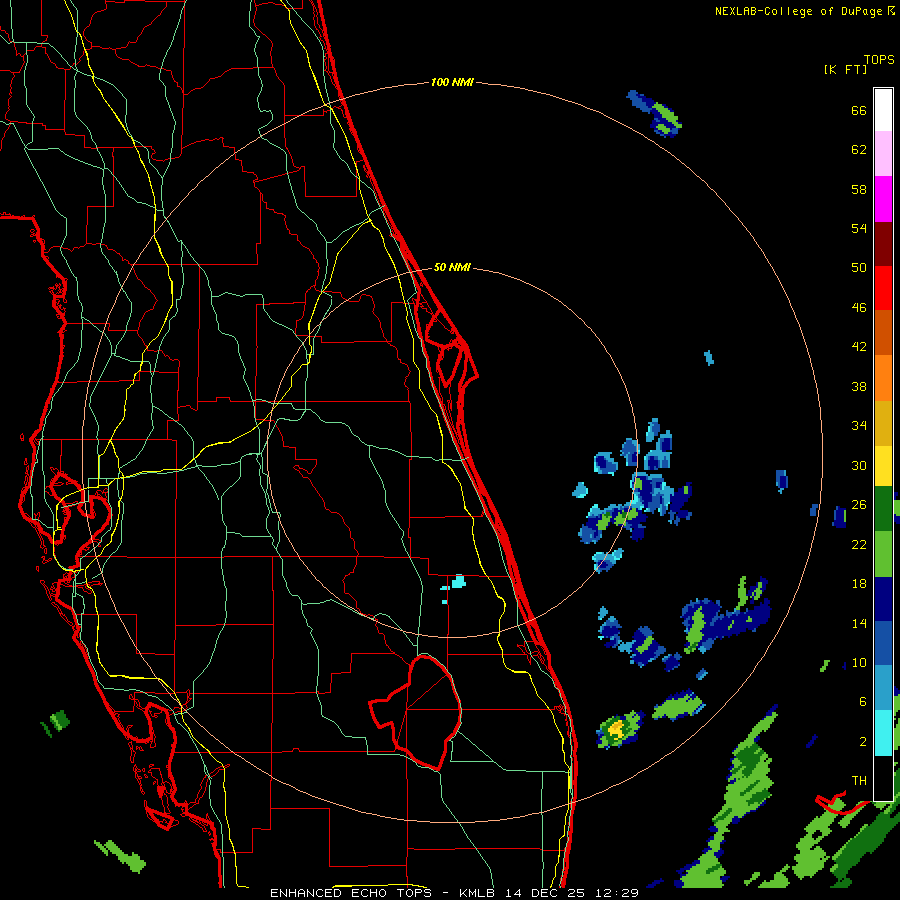Click the white swatch atop the tops legend
The width and height of the screenshot is (900, 900).
883,110
